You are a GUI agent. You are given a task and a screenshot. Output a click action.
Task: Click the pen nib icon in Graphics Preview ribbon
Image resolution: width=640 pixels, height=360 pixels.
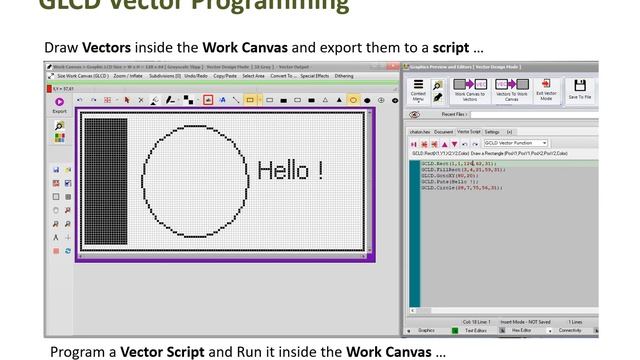(x=438, y=97)
